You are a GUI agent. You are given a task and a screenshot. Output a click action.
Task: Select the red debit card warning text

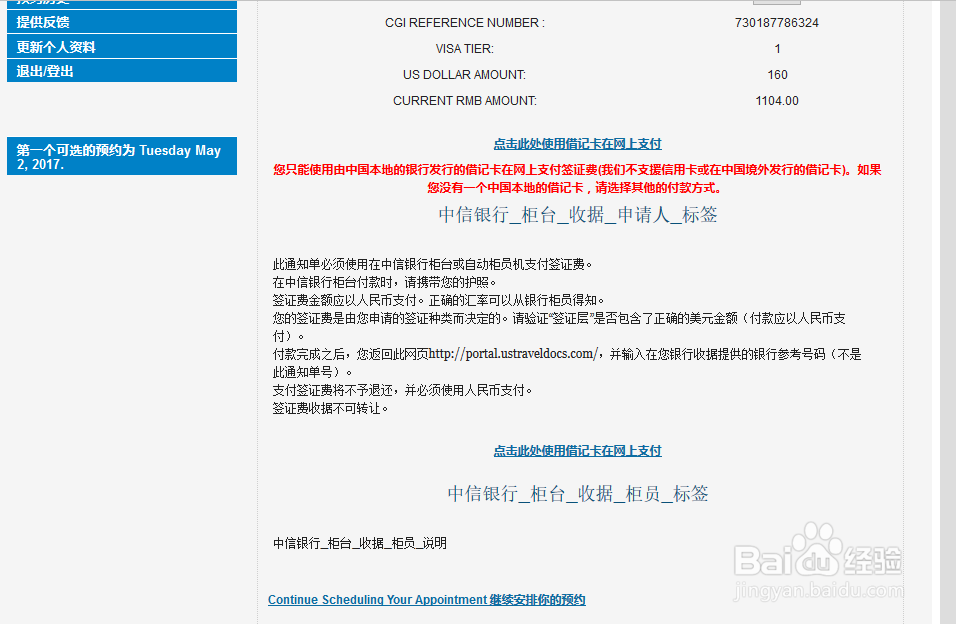[577, 177]
